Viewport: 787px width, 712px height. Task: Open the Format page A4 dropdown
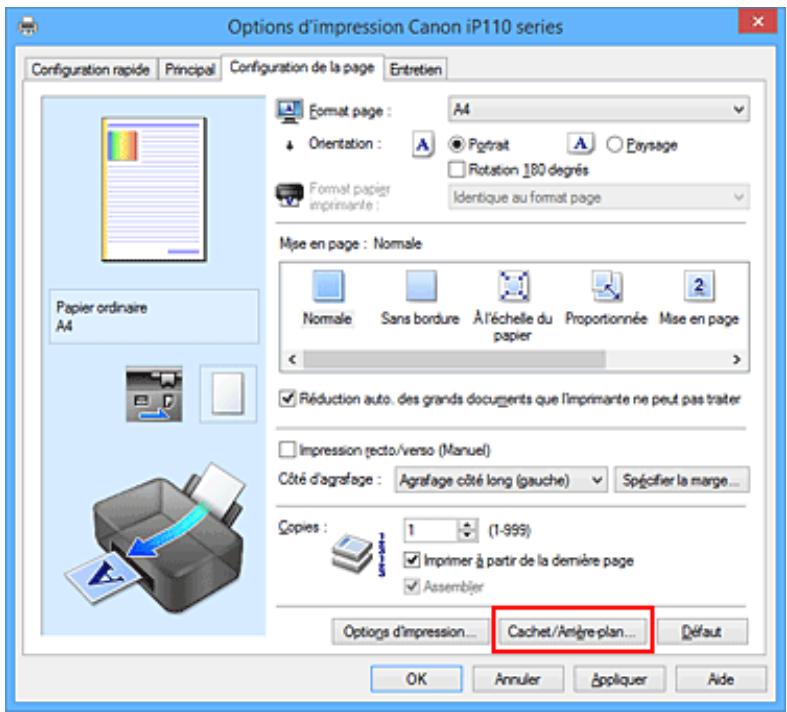click(x=599, y=109)
